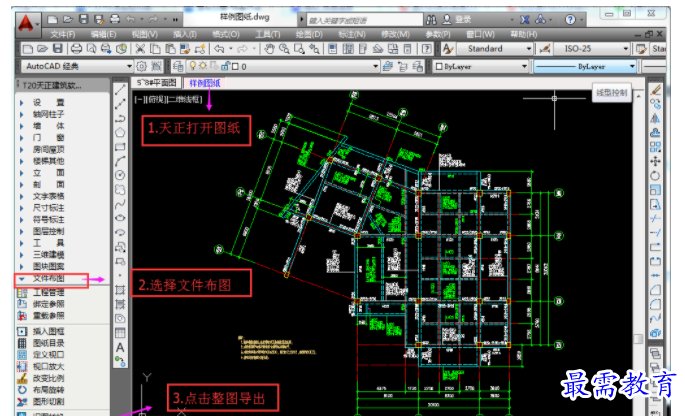Open the 文件(F) menu
This screenshot has height=416, width=685.
pos(62,34)
